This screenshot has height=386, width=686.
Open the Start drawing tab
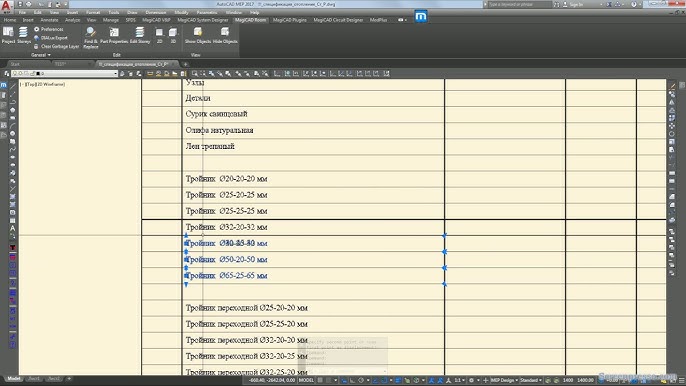(x=15, y=64)
